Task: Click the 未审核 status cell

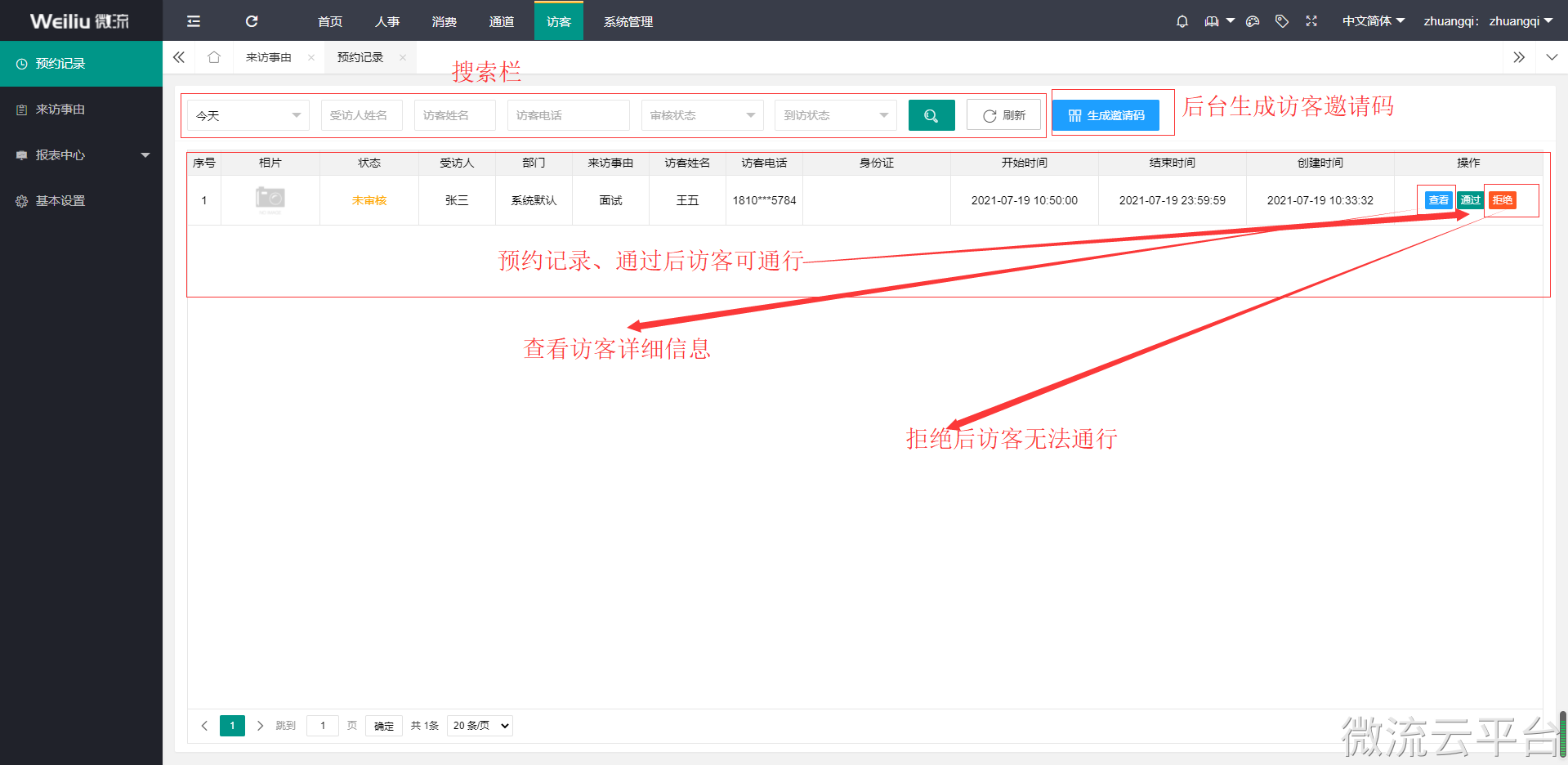Action: (369, 200)
